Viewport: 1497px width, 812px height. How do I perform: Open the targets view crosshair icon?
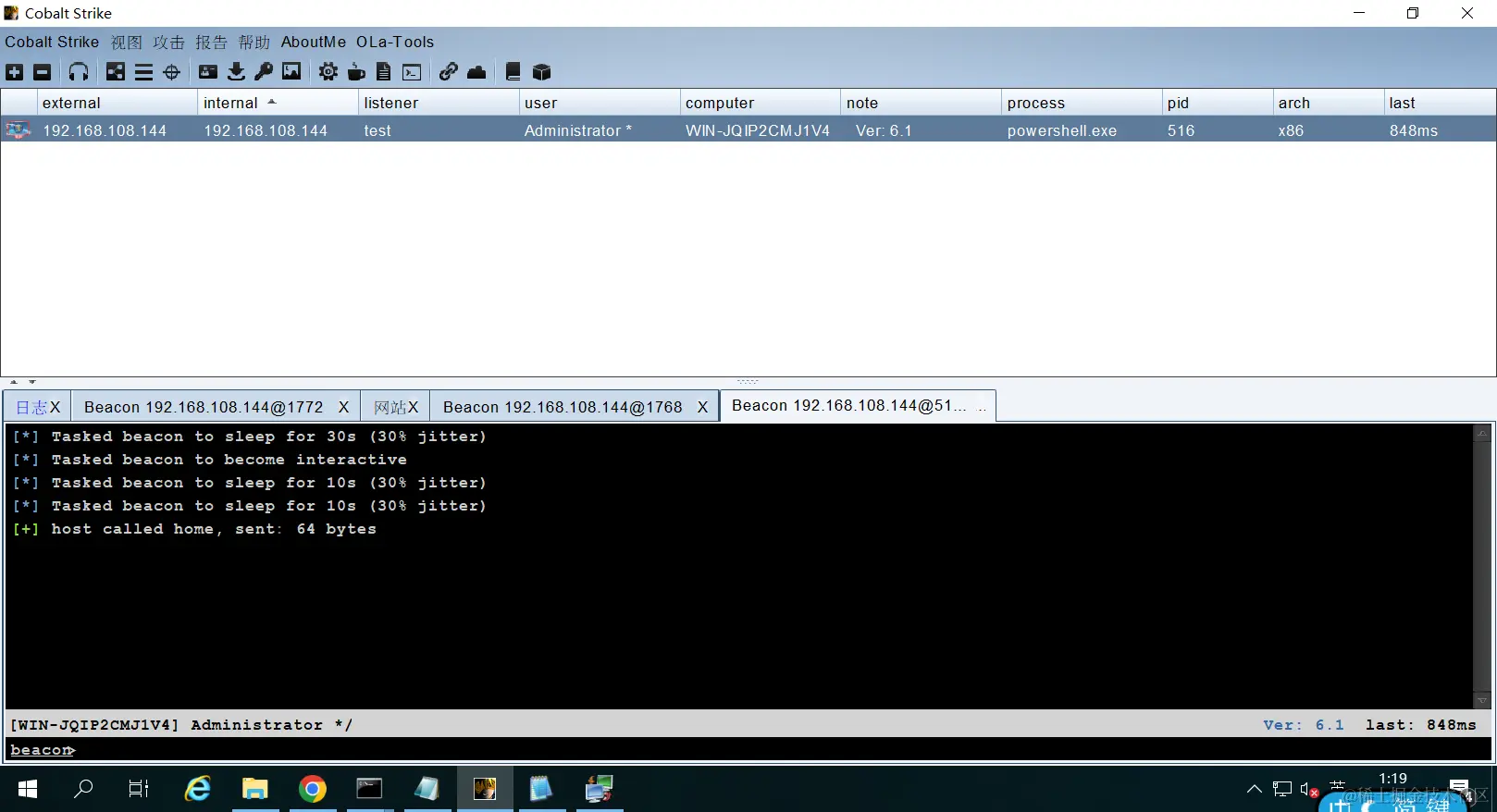[171, 72]
